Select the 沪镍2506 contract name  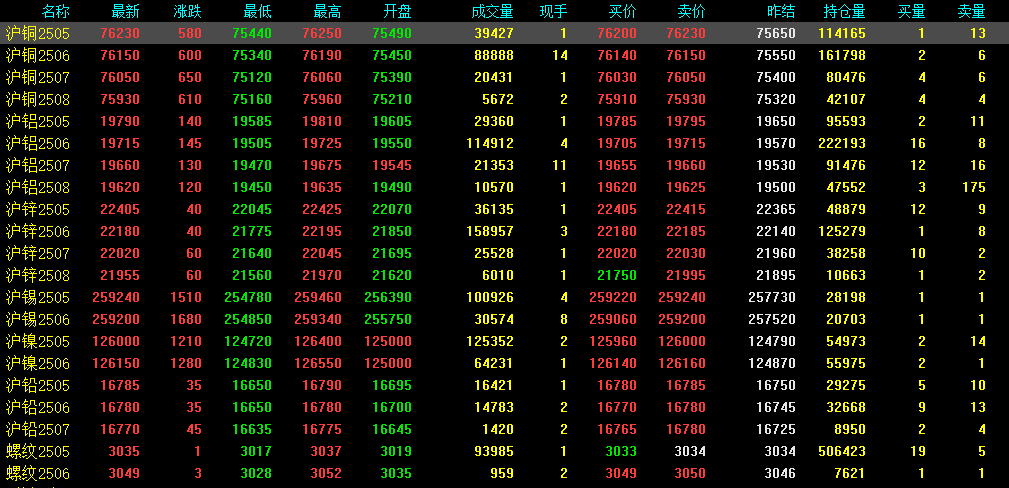(x=37, y=363)
